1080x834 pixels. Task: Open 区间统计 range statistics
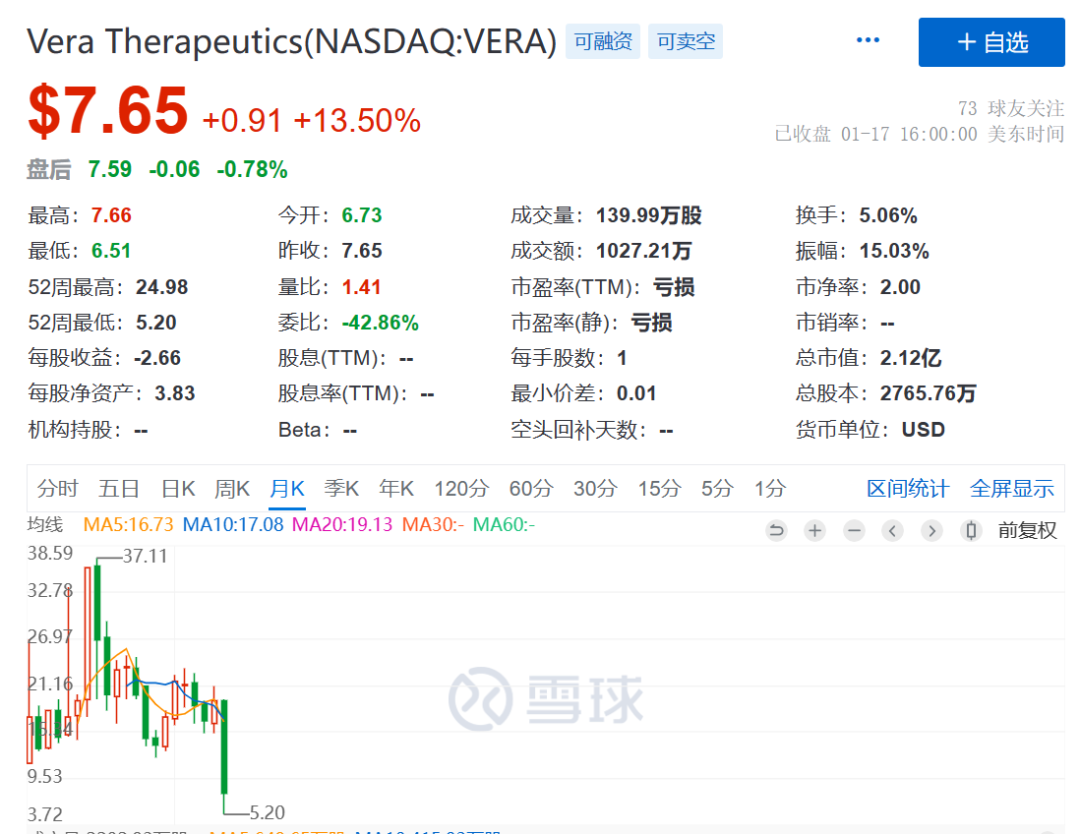(x=908, y=489)
